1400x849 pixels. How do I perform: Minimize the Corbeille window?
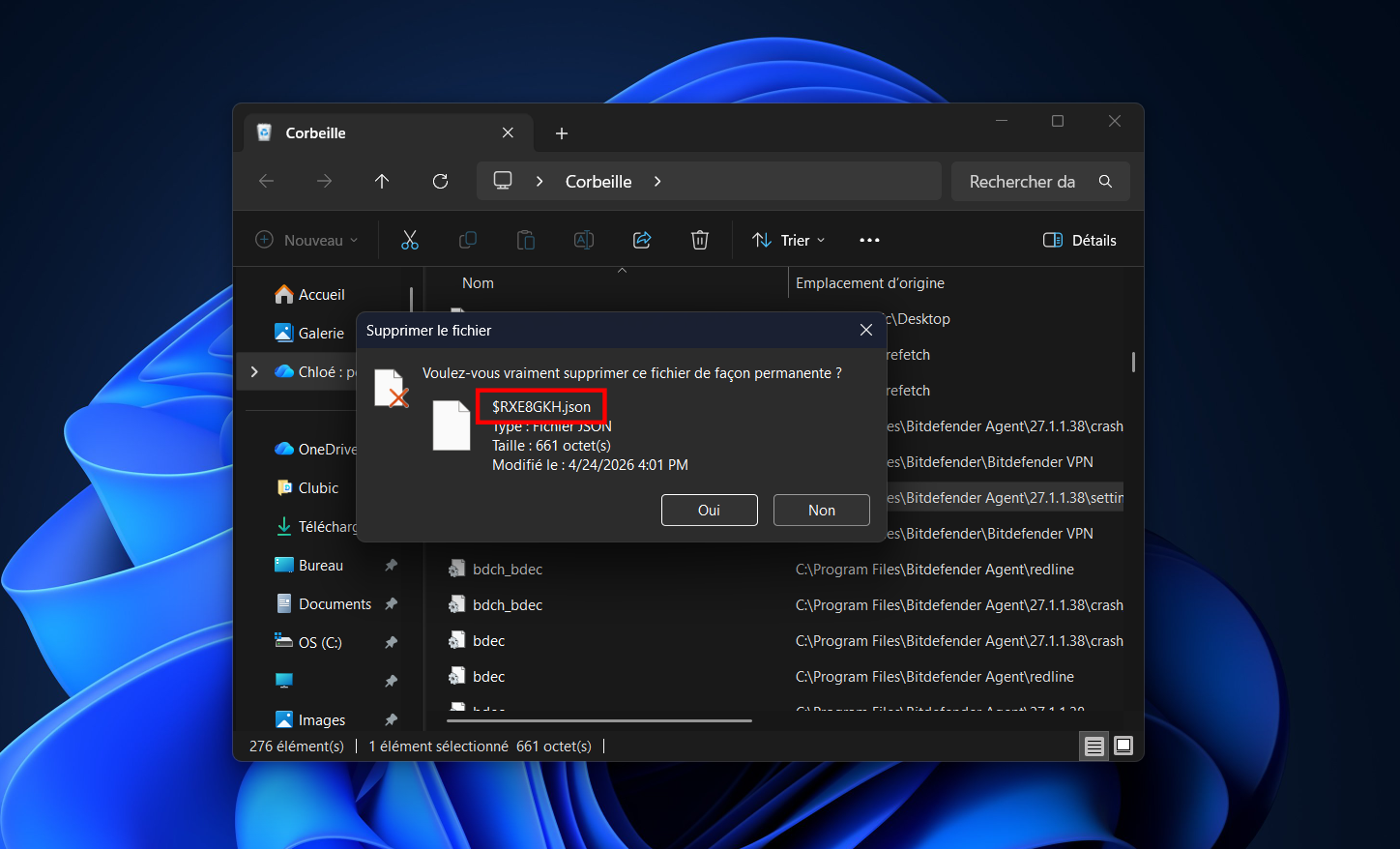(x=1002, y=121)
